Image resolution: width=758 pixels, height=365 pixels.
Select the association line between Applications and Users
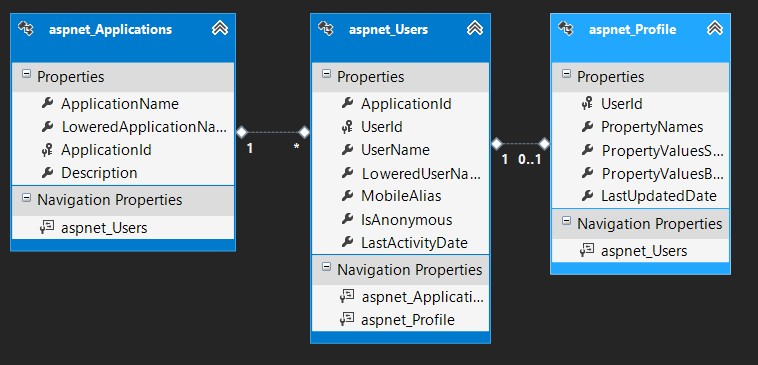click(x=273, y=131)
